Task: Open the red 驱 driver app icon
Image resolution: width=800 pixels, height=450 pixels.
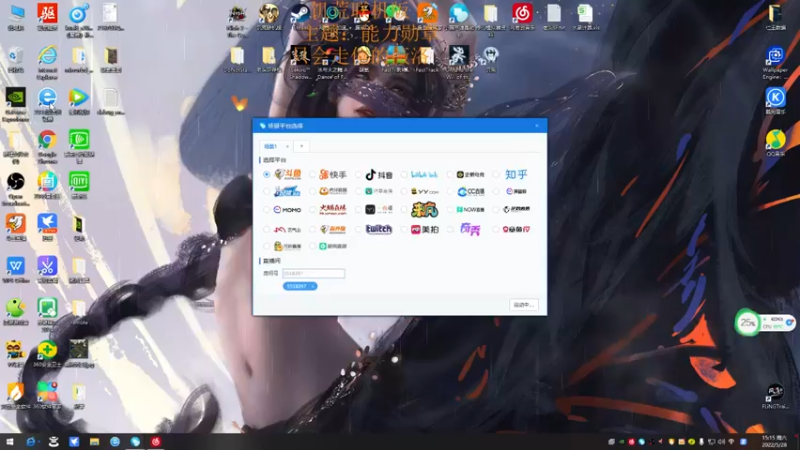Action: (47, 16)
